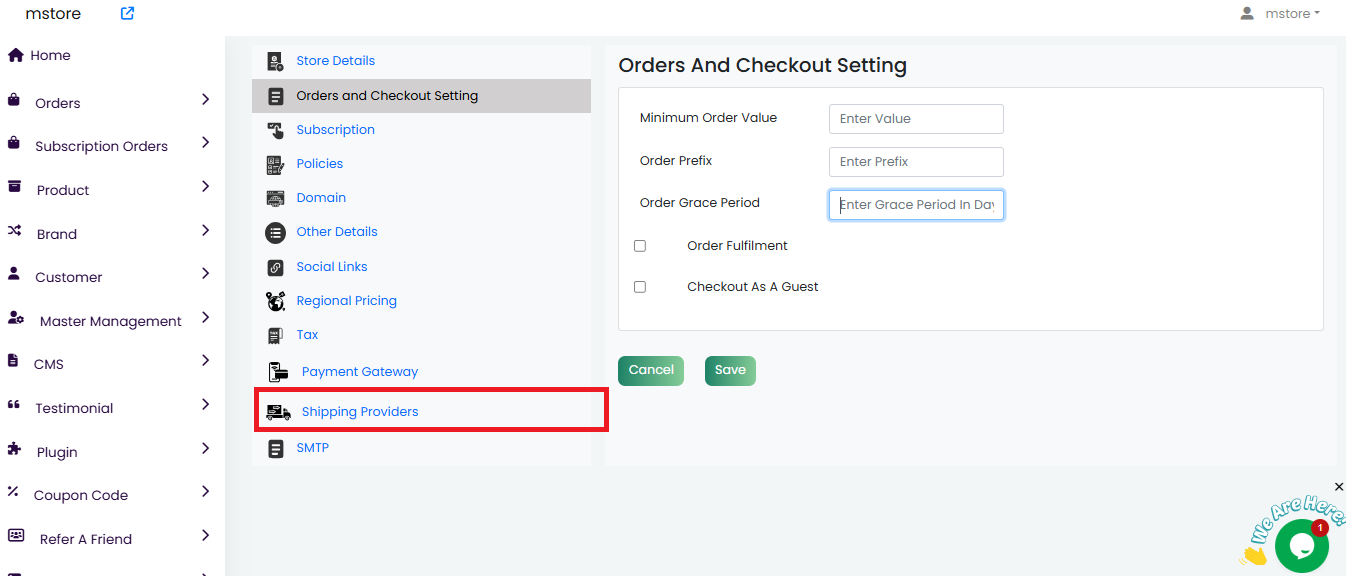Click the Social Links icon

pos(275,267)
